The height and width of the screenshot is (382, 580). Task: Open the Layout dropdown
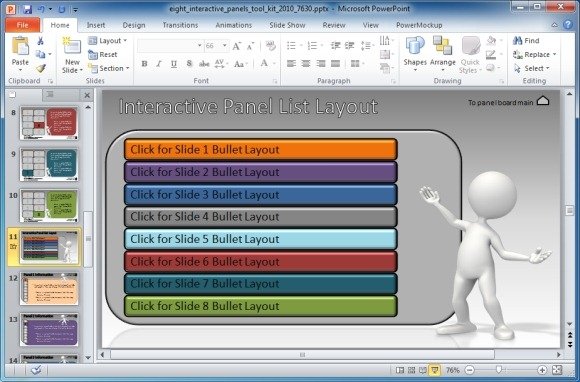[108, 41]
